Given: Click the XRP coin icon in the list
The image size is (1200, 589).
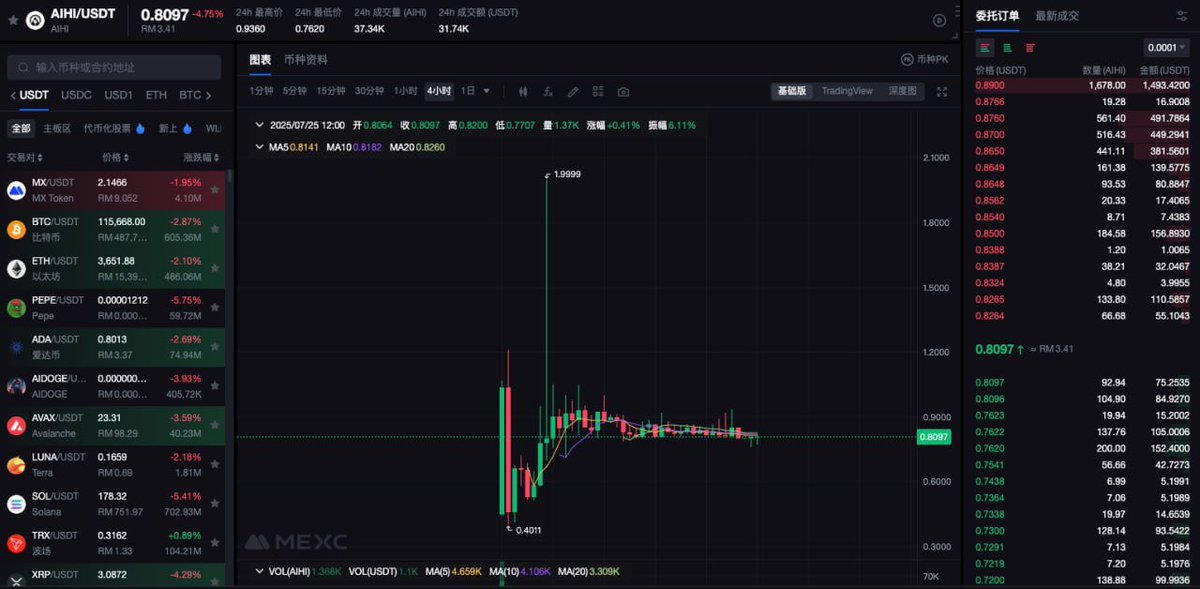Looking at the screenshot, I should click(x=16, y=580).
